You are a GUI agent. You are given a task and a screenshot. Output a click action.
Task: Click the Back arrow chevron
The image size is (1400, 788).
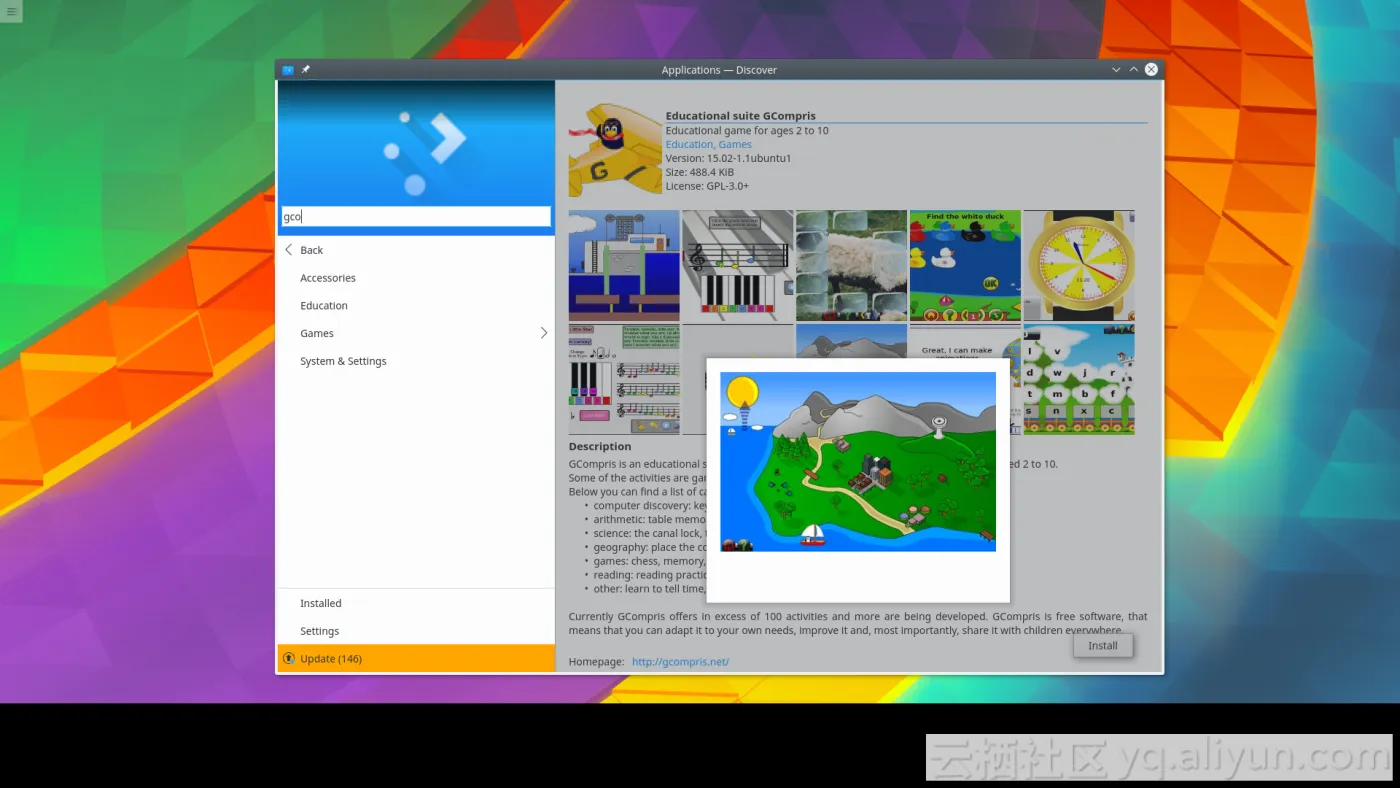pos(289,250)
